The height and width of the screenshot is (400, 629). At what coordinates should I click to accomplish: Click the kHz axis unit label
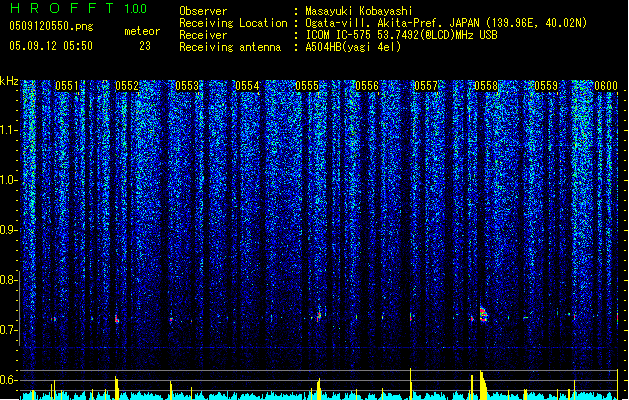9,81
